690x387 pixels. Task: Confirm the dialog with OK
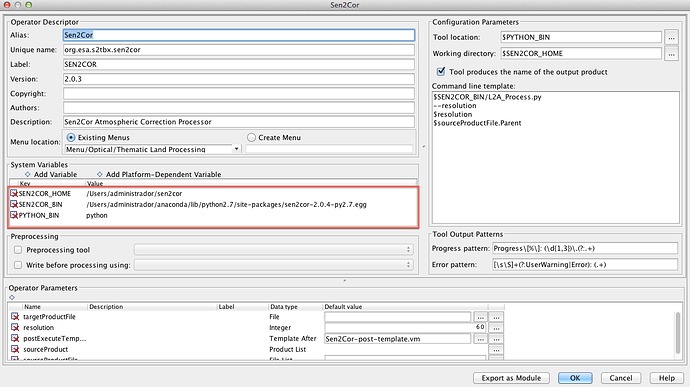(x=575, y=378)
